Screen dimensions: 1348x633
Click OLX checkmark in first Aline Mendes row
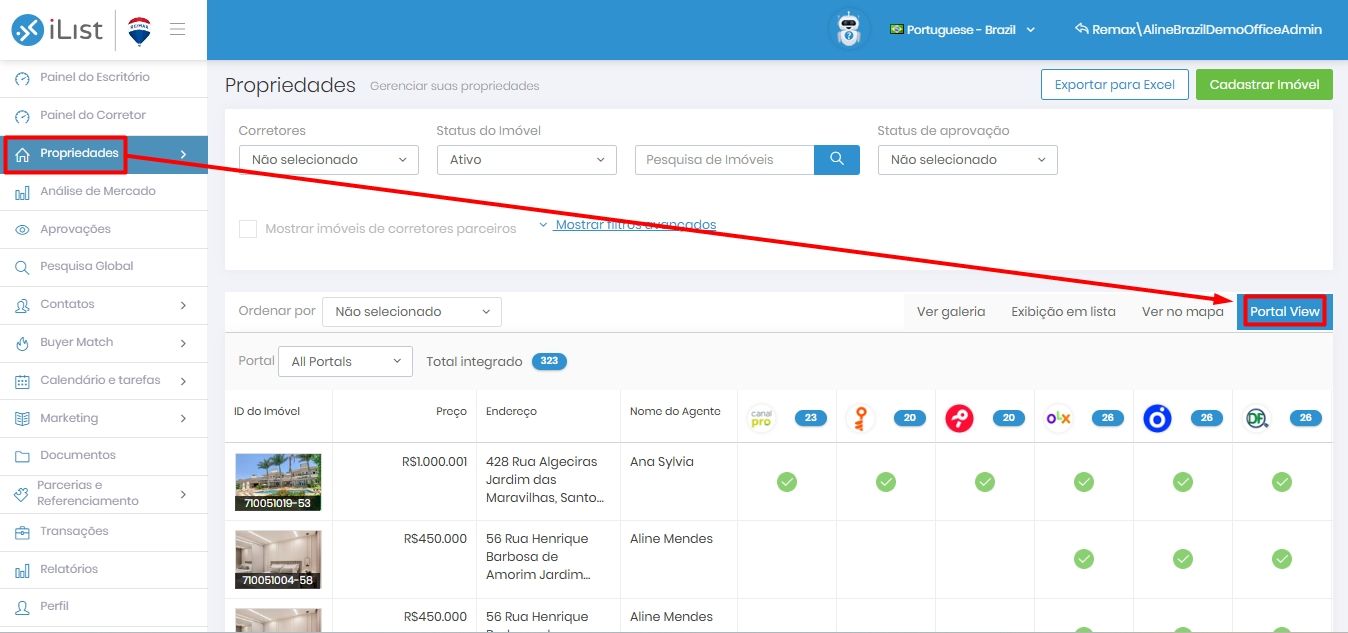pyautogui.click(x=1084, y=559)
